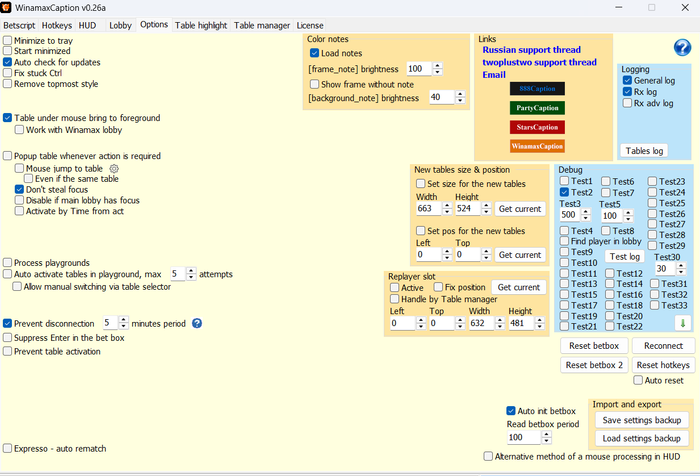Screen dimensions: 700x476
Task: Increase the playground max attempts spinner
Action: 191,271
